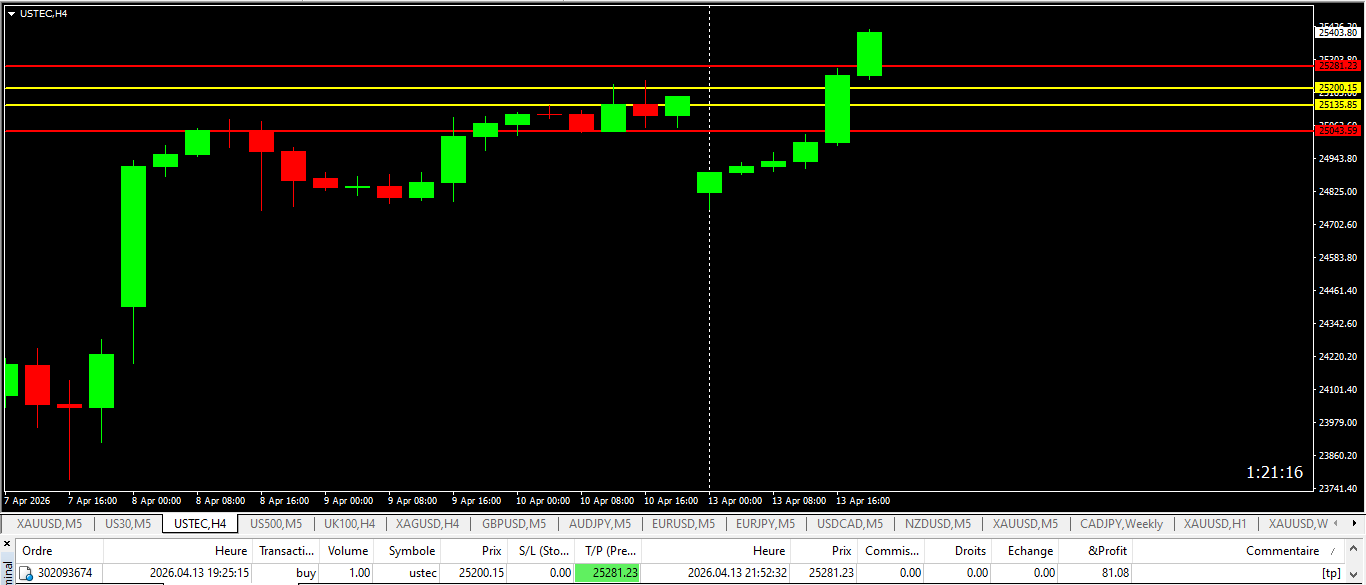Select the green T/P cell 25281.23
Image resolution: width=1366 pixels, height=585 pixels.
click(x=608, y=573)
